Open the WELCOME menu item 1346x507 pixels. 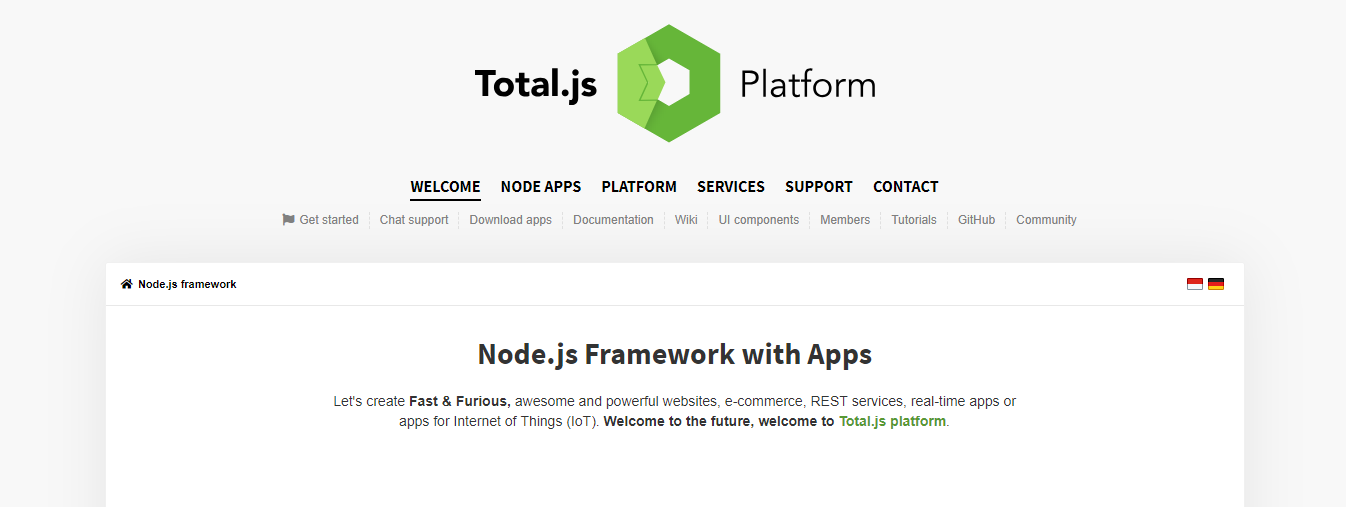pyautogui.click(x=445, y=187)
